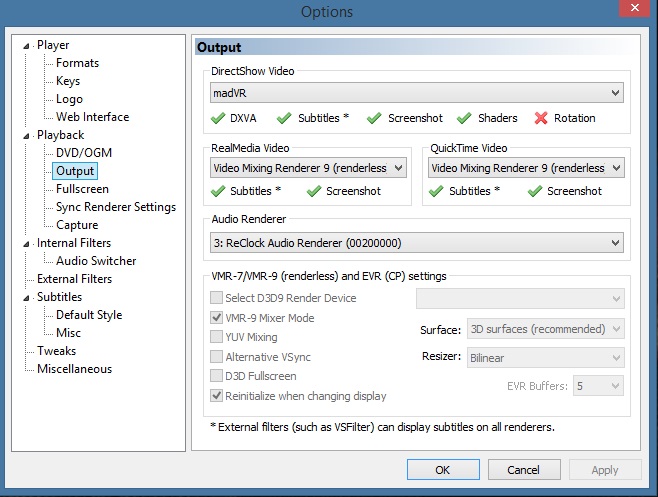Click QuickTime Subtitles green checkmark icon

[x=436, y=191]
